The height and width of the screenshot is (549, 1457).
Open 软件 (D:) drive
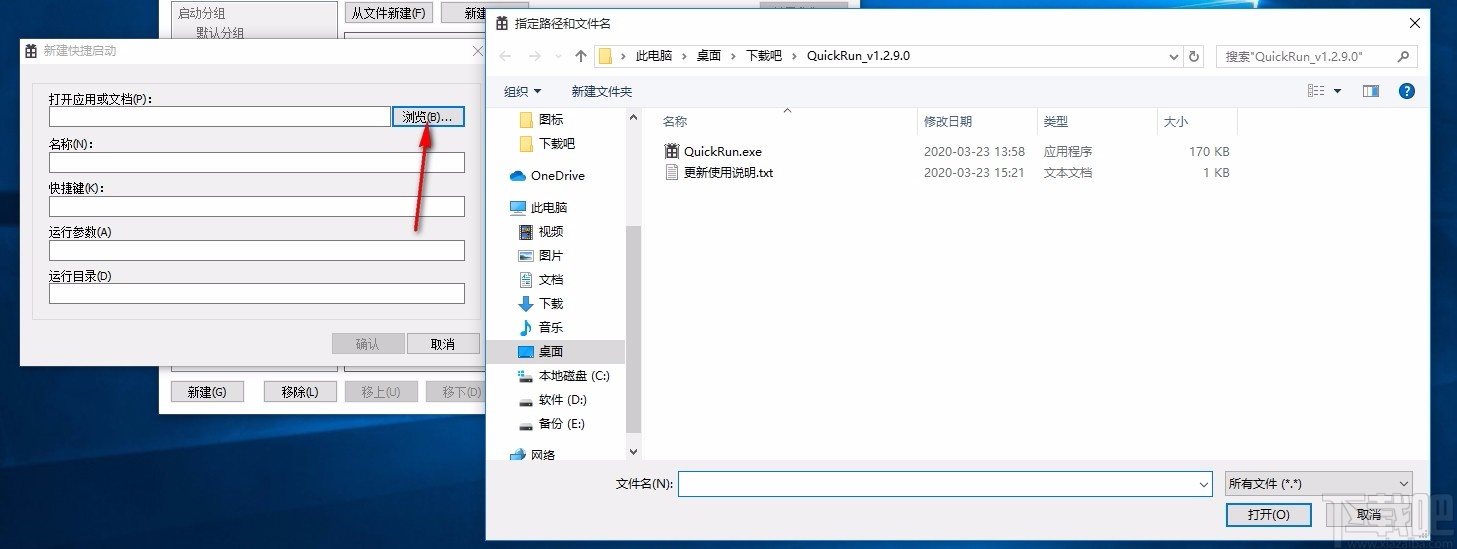pos(553,400)
